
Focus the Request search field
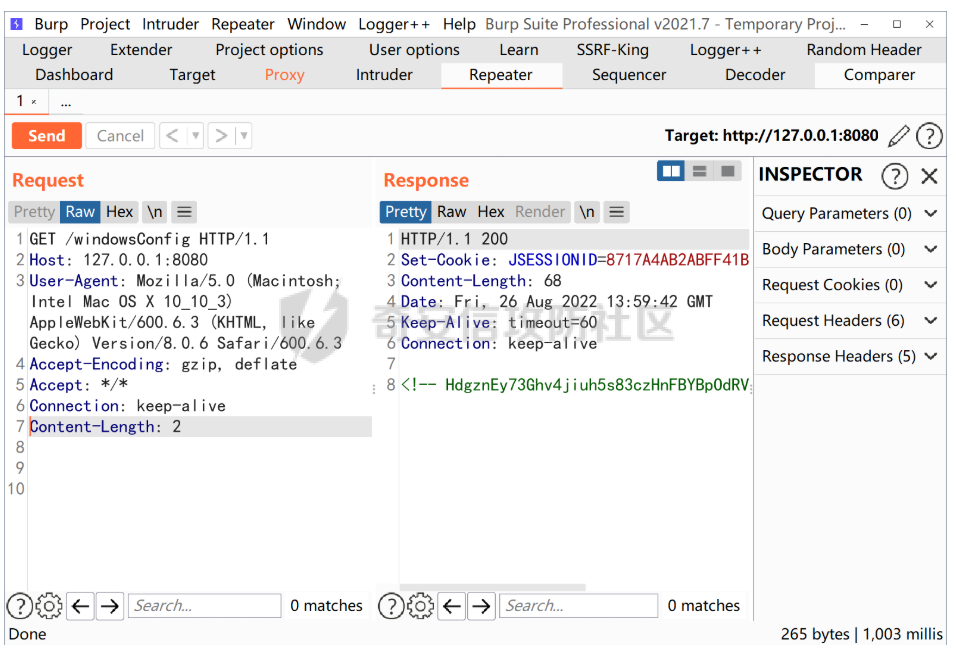[x=205, y=606]
